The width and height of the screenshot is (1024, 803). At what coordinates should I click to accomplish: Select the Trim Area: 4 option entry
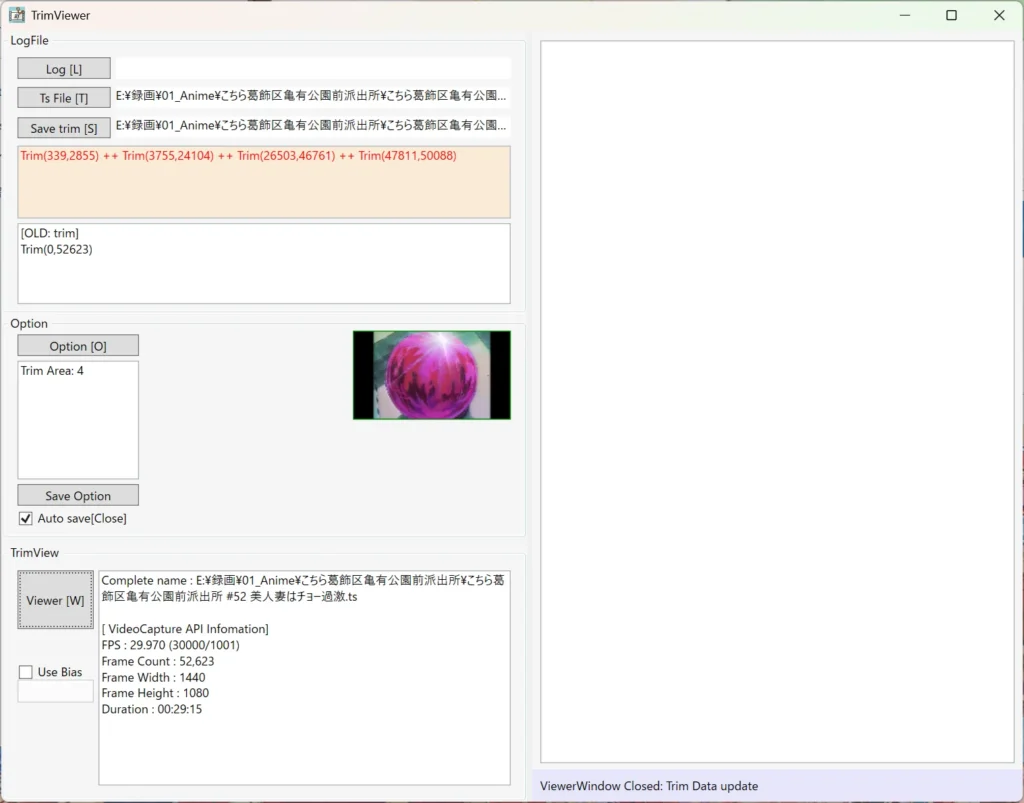click(53, 371)
